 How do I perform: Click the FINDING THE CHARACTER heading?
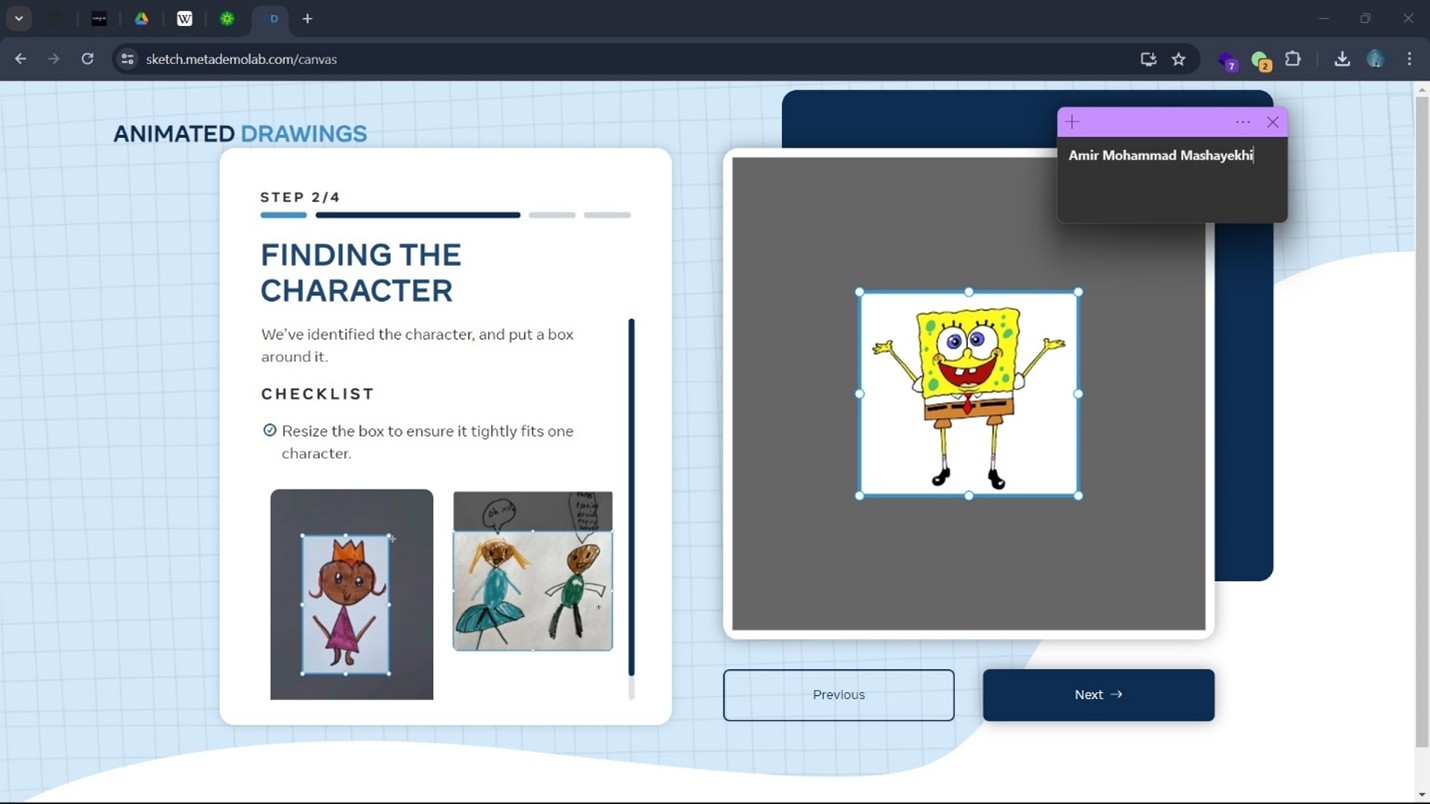coord(361,272)
